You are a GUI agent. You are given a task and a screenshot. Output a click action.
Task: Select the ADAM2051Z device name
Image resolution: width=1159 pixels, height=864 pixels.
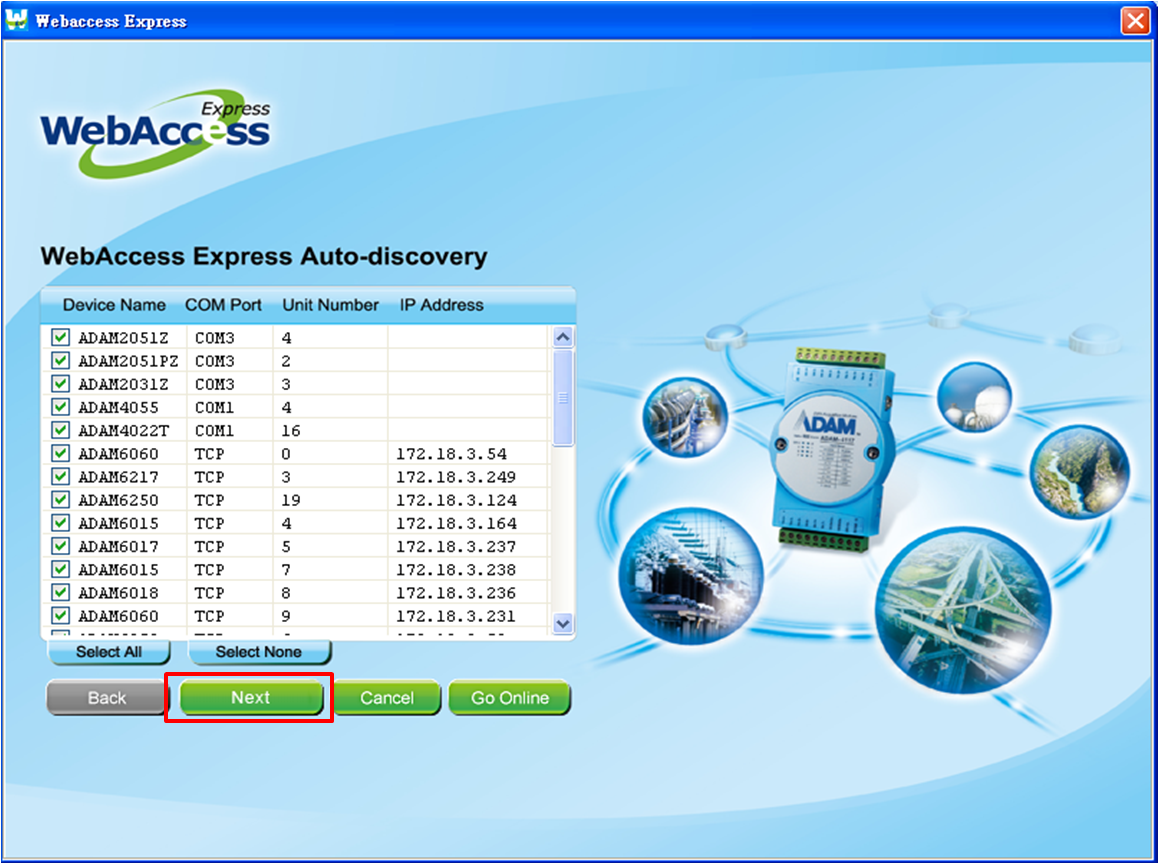click(123, 339)
